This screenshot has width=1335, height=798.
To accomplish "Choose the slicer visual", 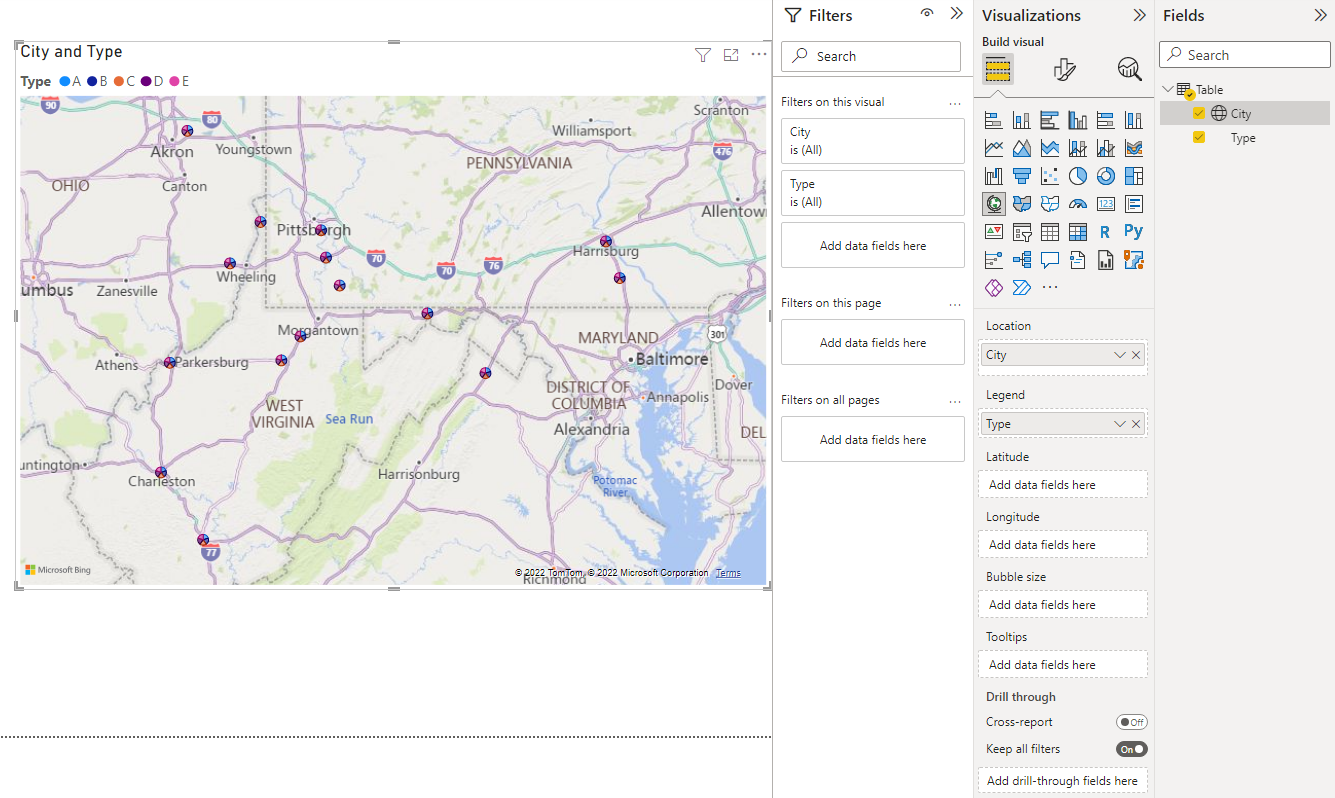I will (1021, 232).
